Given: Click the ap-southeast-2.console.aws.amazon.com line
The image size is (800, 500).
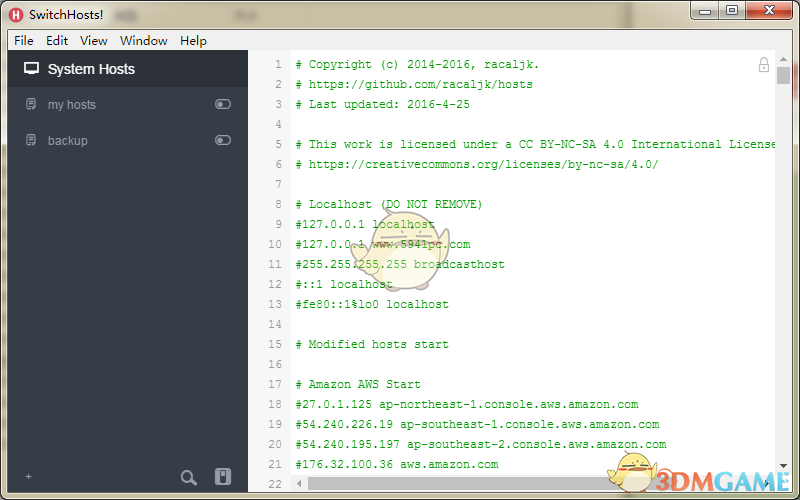Looking at the screenshot, I should pos(481,444).
